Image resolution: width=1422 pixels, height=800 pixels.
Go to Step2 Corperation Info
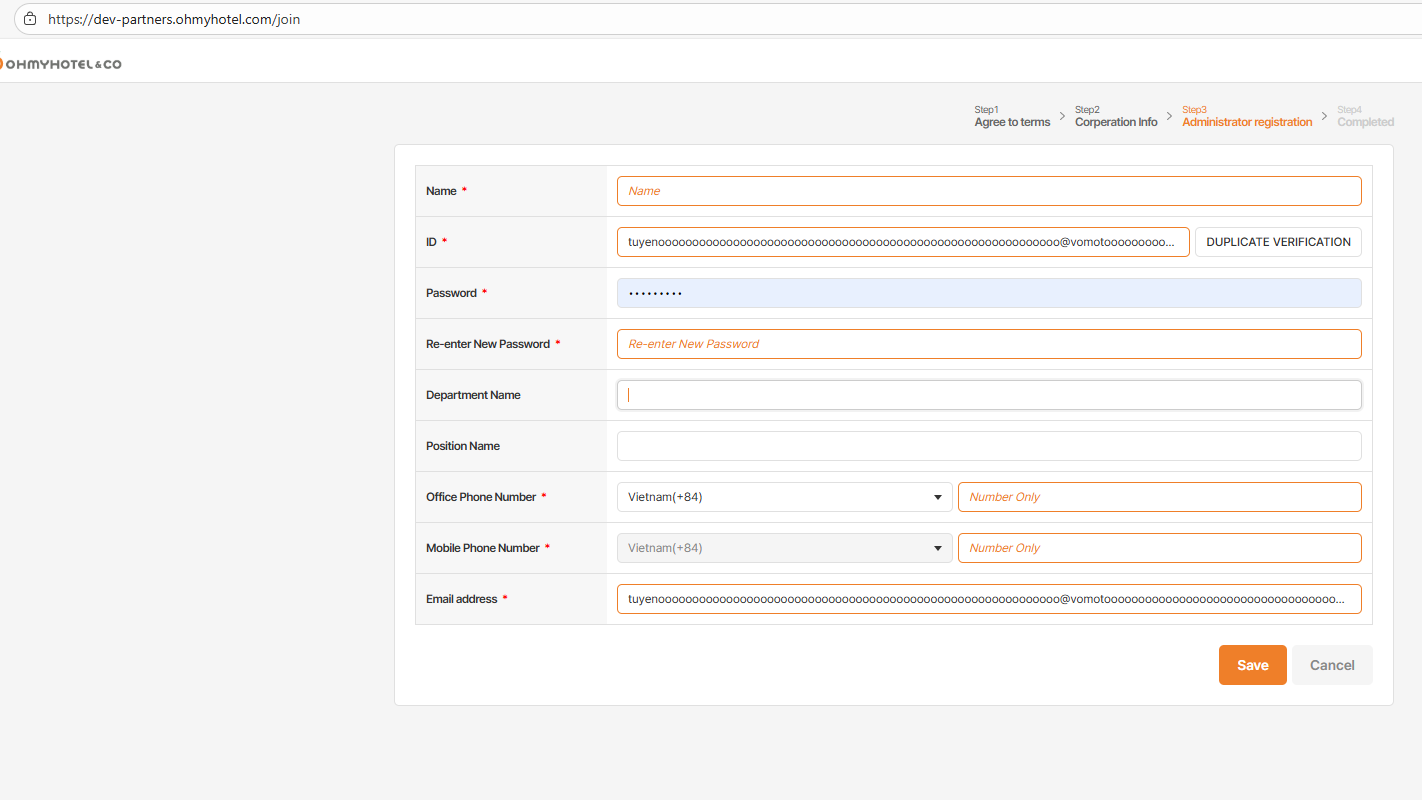pos(1116,117)
